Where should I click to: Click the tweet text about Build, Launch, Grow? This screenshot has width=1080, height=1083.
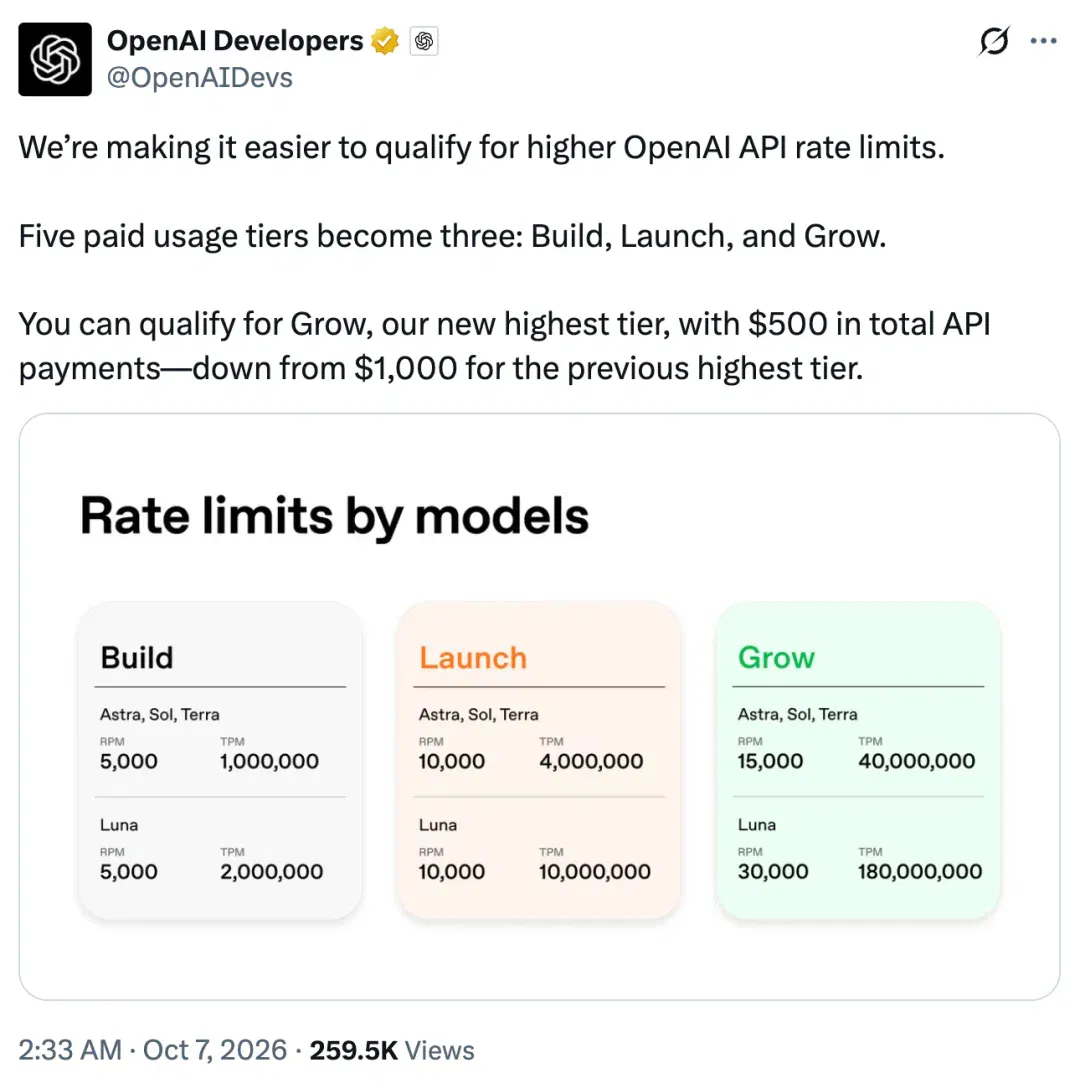452,236
